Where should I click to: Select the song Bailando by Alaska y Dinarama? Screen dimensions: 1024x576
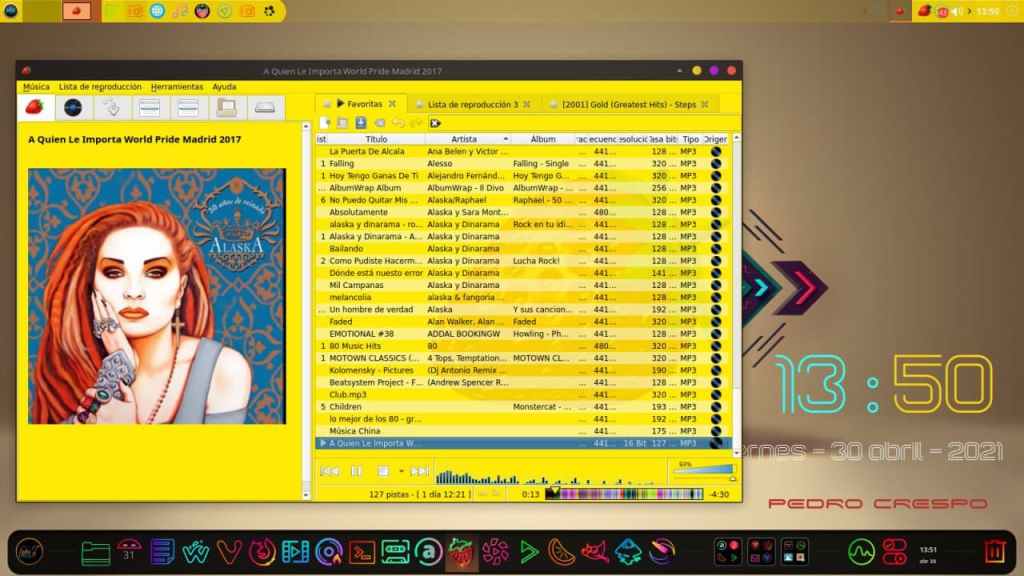coord(347,248)
